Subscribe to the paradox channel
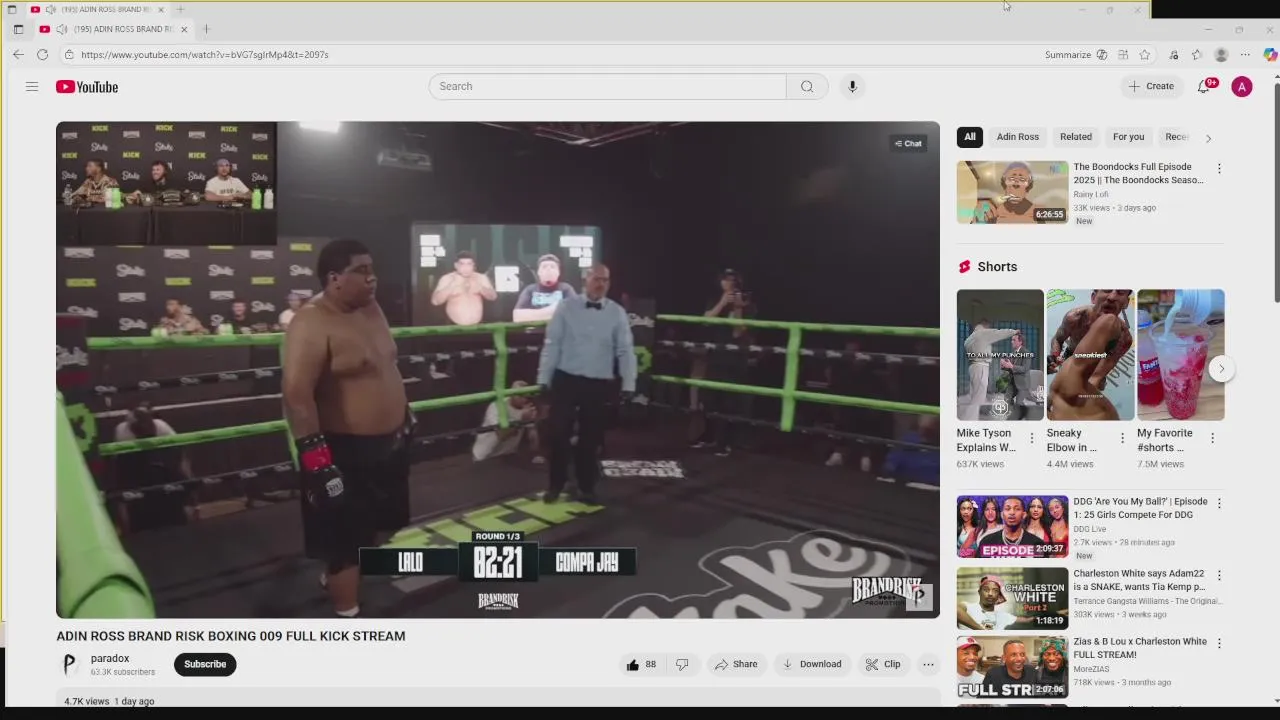 point(205,664)
